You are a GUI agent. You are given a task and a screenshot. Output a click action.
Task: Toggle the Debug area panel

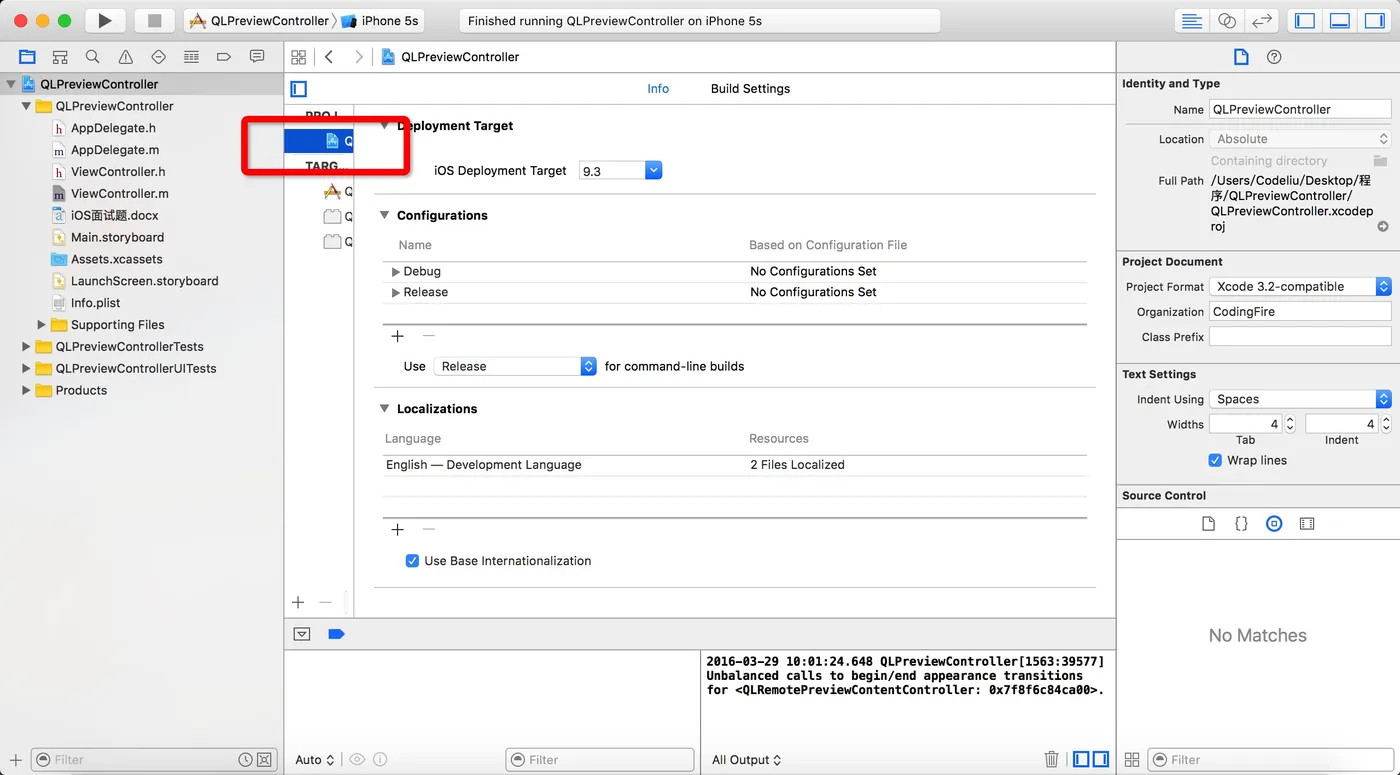pos(1340,20)
